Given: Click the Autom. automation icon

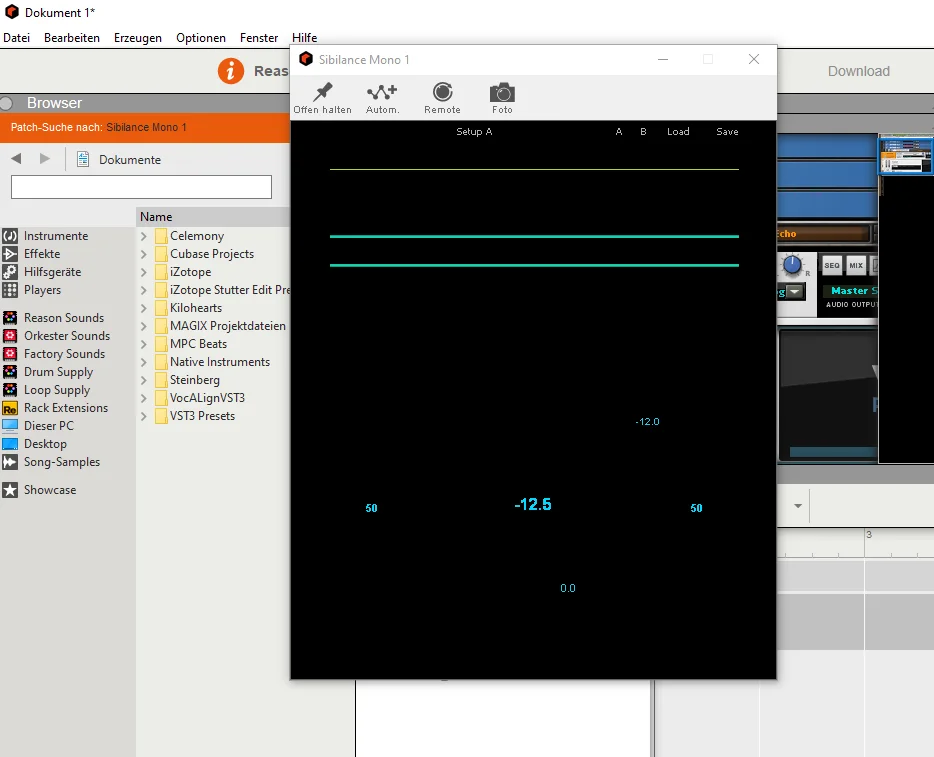Looking at the screenshot, I should tap(382, 98).
